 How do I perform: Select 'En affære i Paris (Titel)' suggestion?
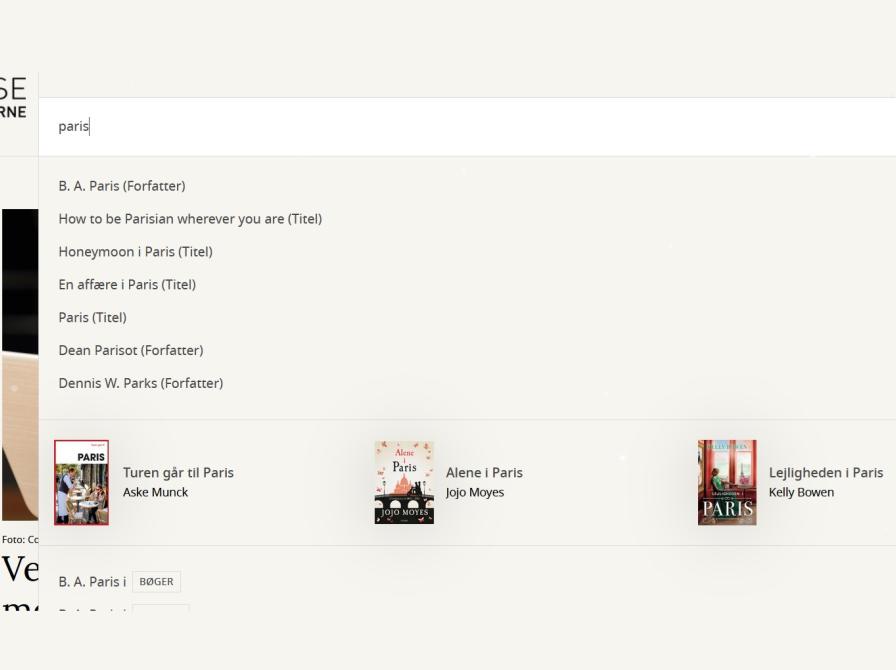click(127, 285)
